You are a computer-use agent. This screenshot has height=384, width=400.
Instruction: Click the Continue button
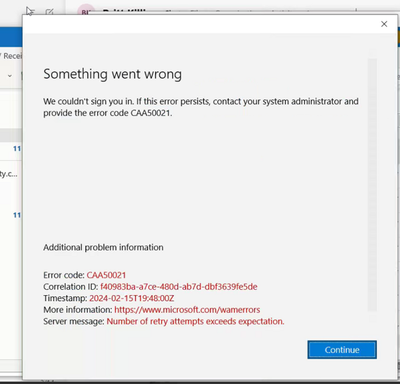click(342, 350)
